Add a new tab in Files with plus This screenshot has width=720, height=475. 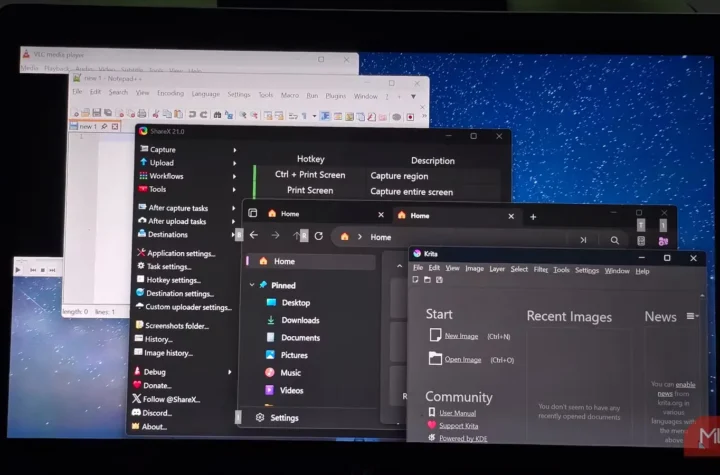[533, 217]
